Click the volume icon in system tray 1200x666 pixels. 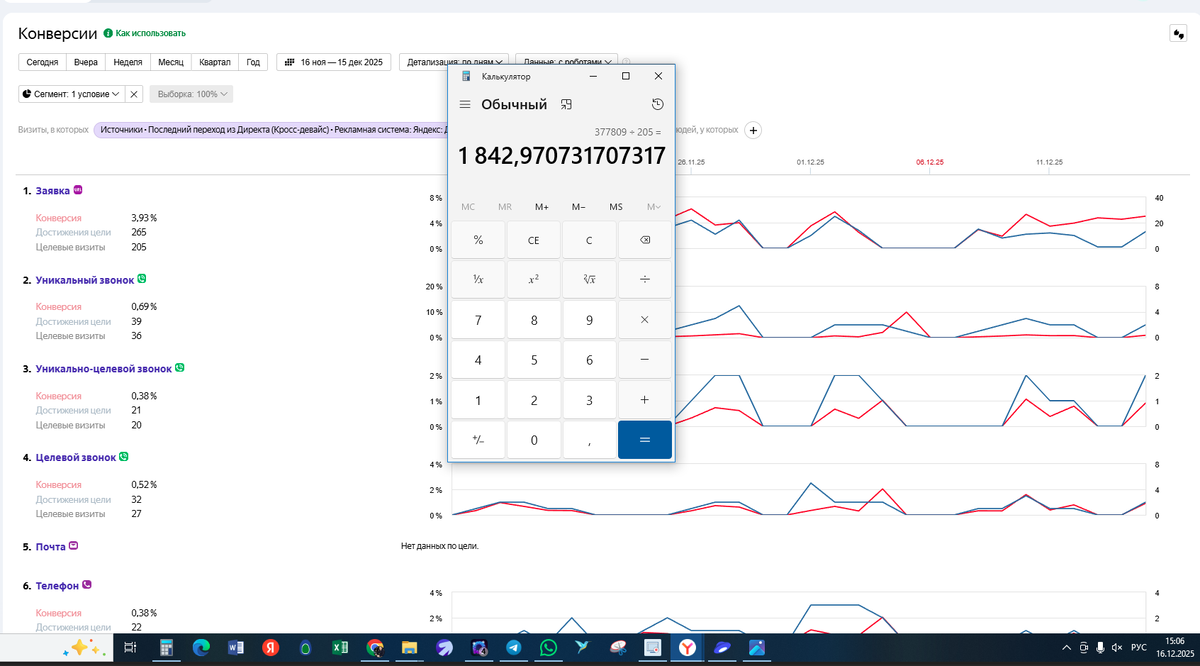tap(1116, 648)
